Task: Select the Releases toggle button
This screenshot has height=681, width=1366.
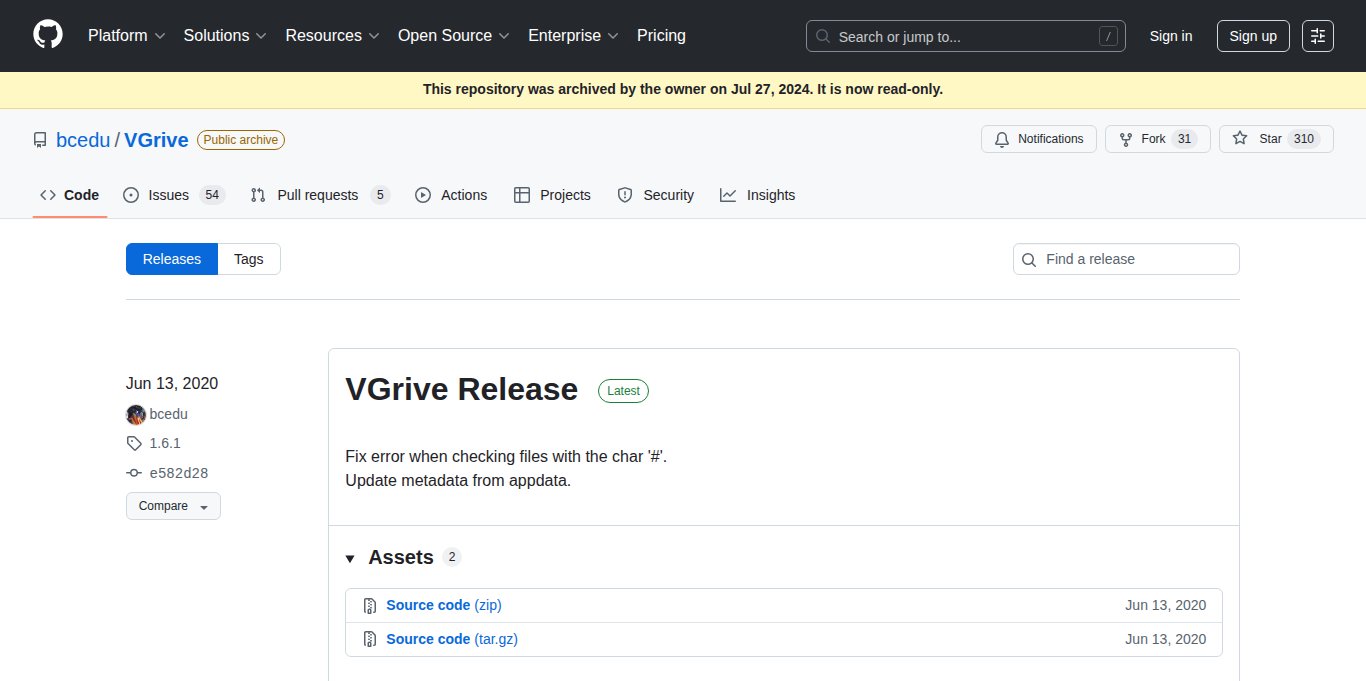Action: [172, 259]
